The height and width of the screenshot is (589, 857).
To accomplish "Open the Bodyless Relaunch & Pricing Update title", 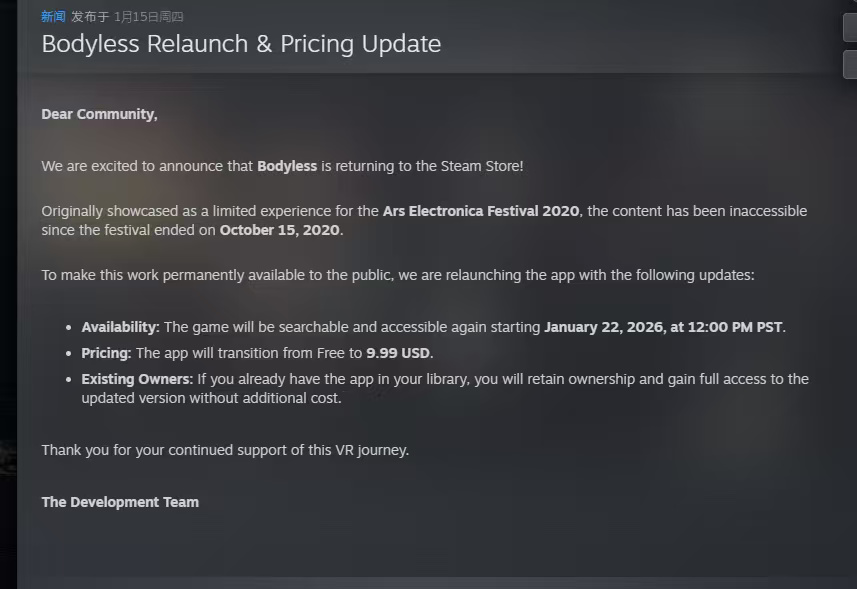I will 241,44.
